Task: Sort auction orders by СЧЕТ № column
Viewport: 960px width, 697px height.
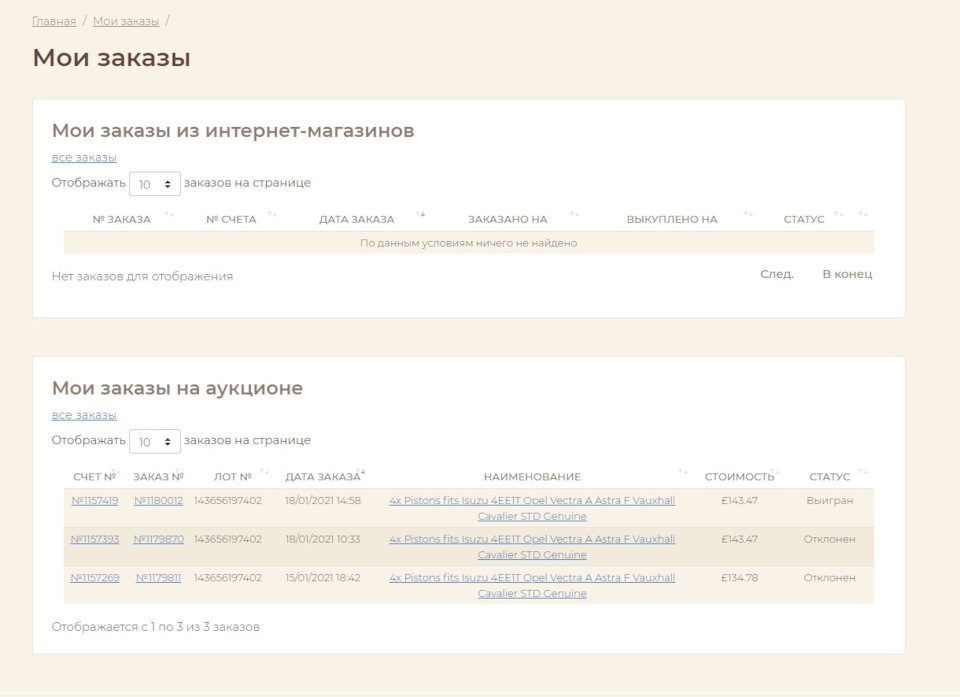Action: tap(94, 477)
